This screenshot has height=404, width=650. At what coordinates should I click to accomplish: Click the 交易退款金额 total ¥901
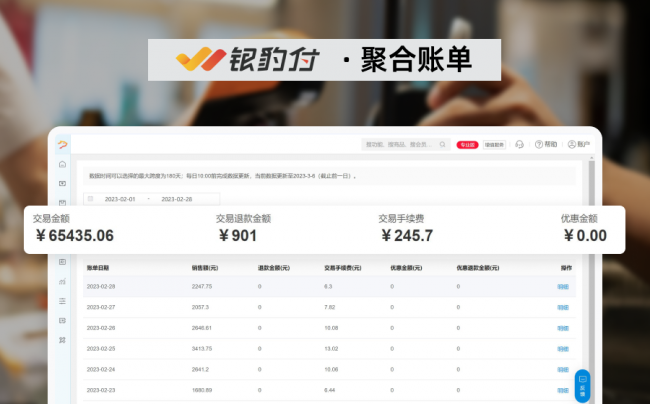click(238, 235)
